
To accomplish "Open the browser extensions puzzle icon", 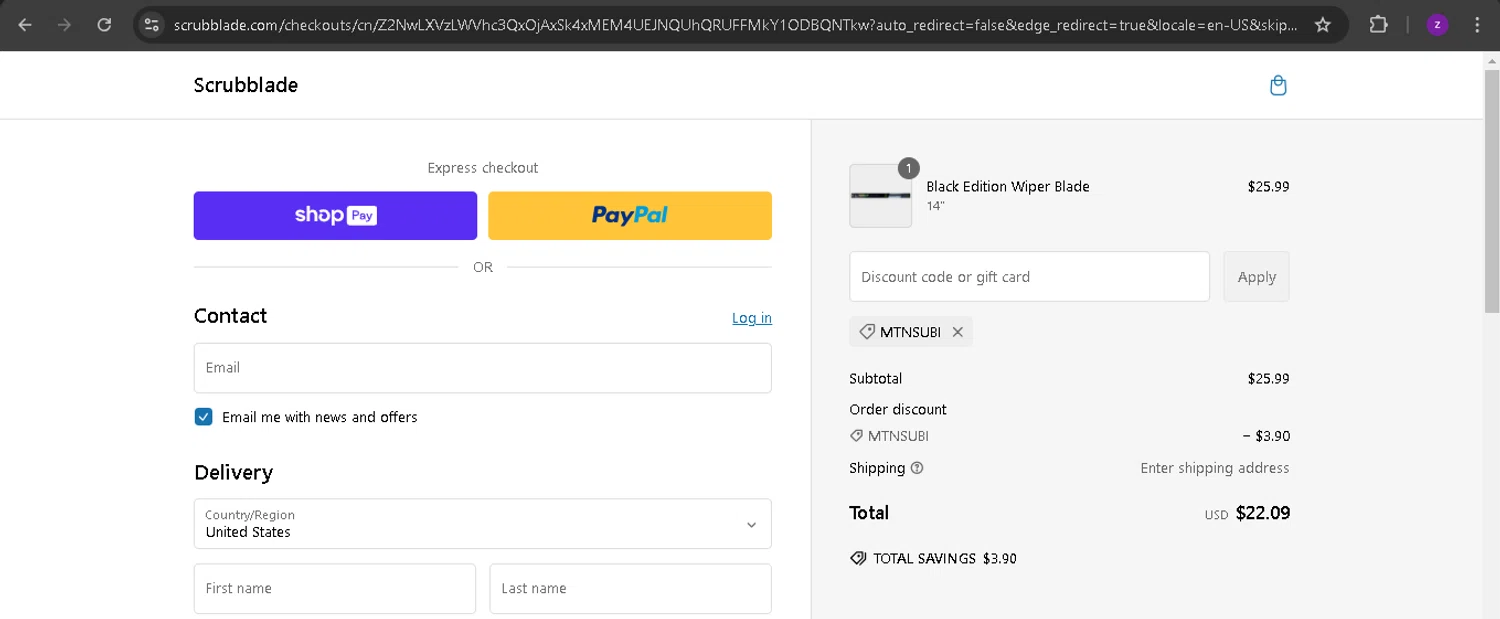I will (1378, 25).
